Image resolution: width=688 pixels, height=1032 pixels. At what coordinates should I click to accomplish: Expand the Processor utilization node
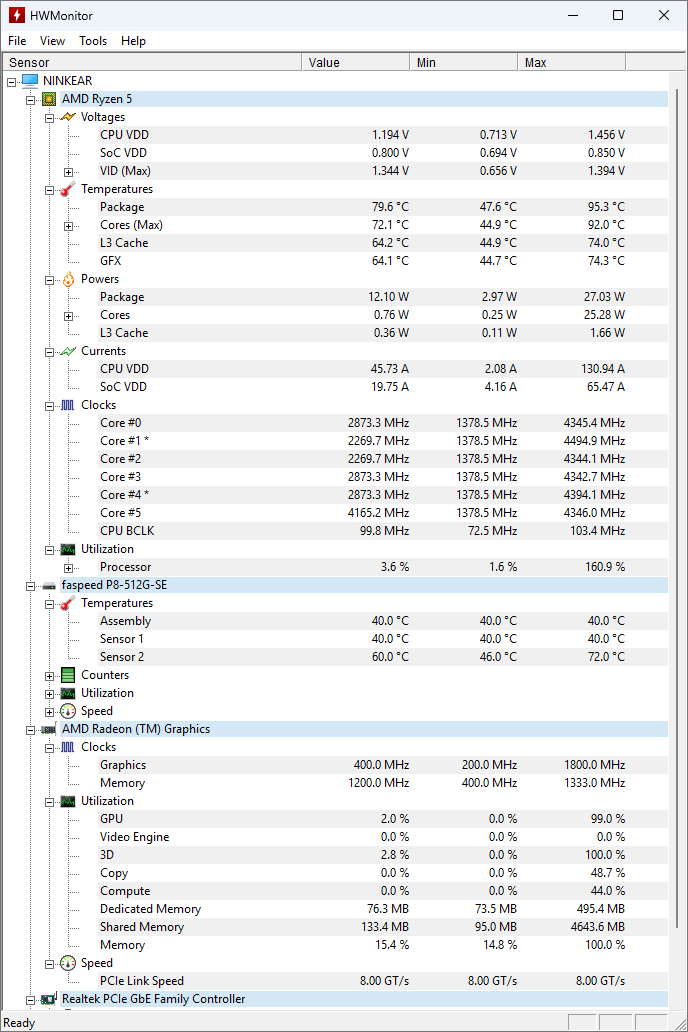pyautogui.click(x=68, y=567)
